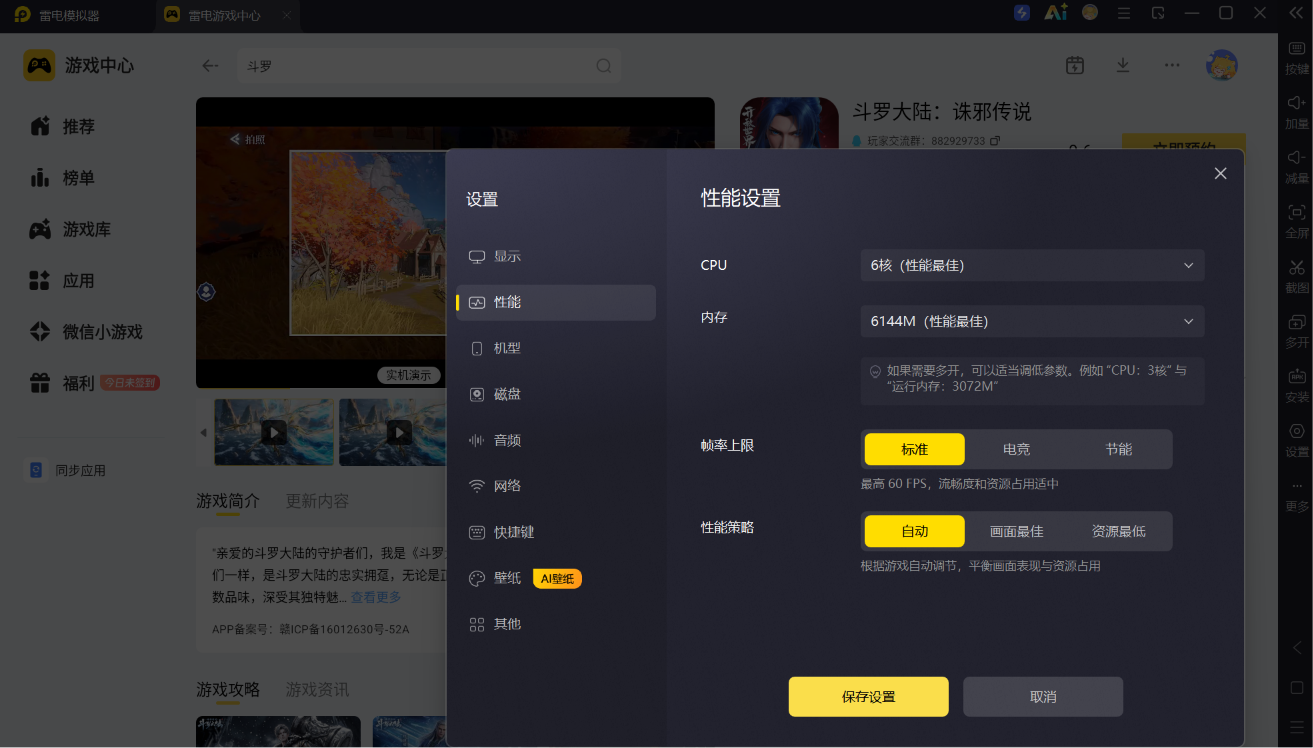This screenshot has height=748, width=1313.
Task: Select 画面最佳 performance strategy
Action: pyautogui.click(x=1017, y=531)
